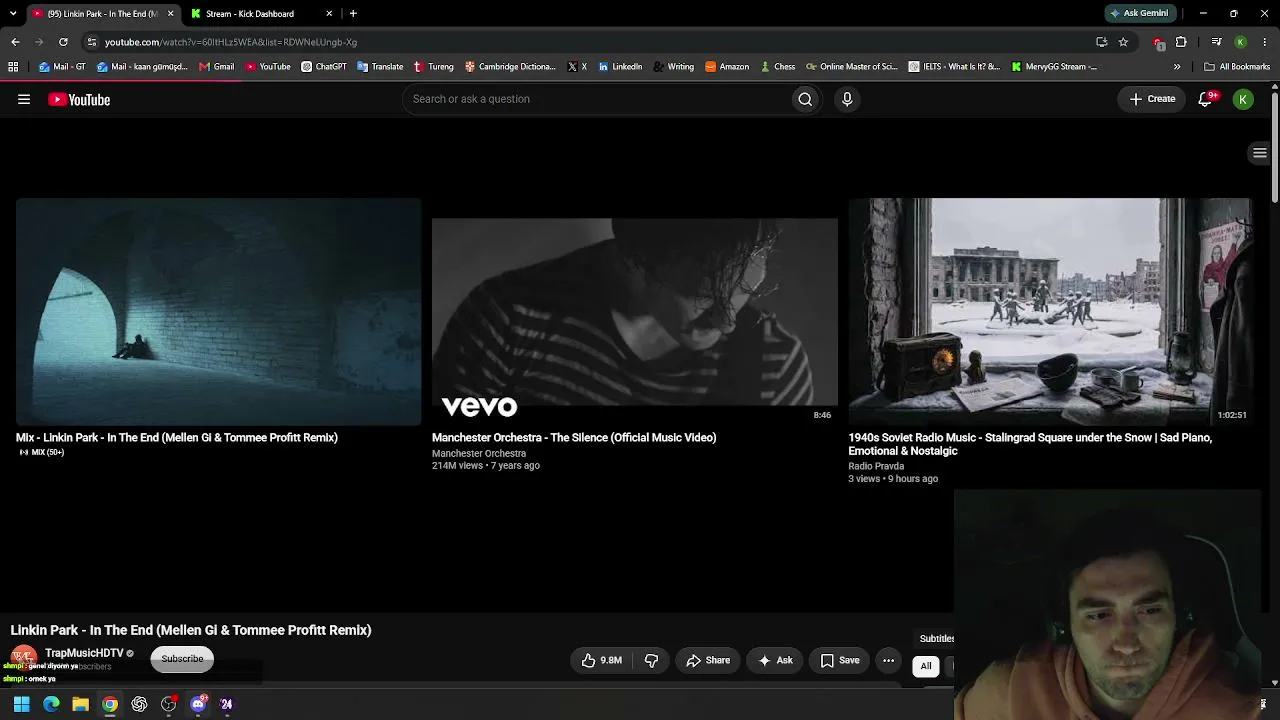Toggle the playlist queue panel icon
The image size is (1280, 720).
coord(1260,153)
